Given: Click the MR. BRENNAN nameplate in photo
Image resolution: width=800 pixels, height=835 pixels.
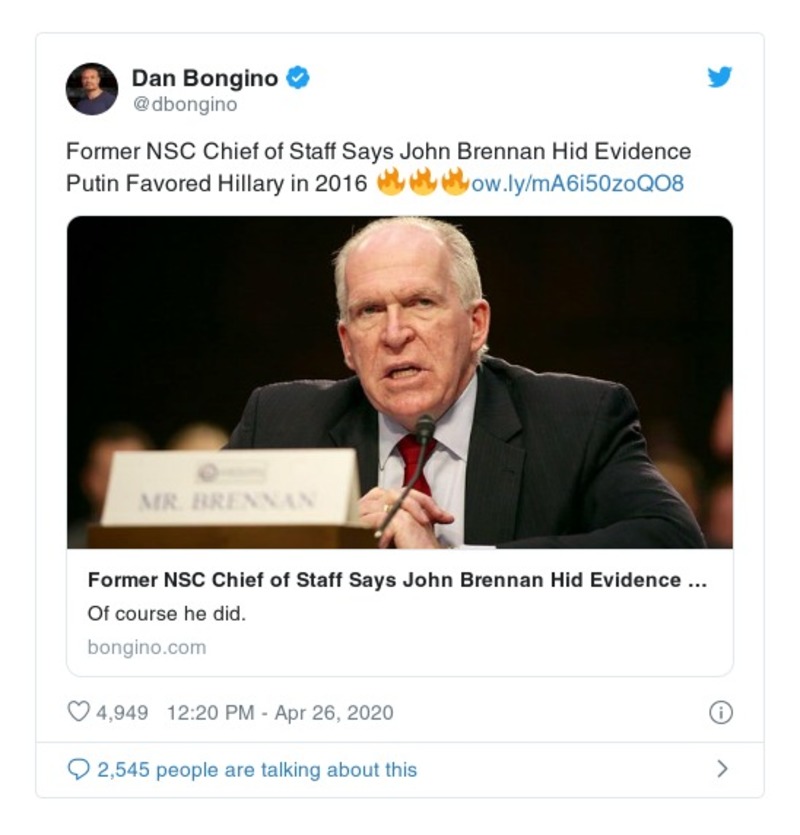Looking at the screenshot, I should (x=232, y=492).
